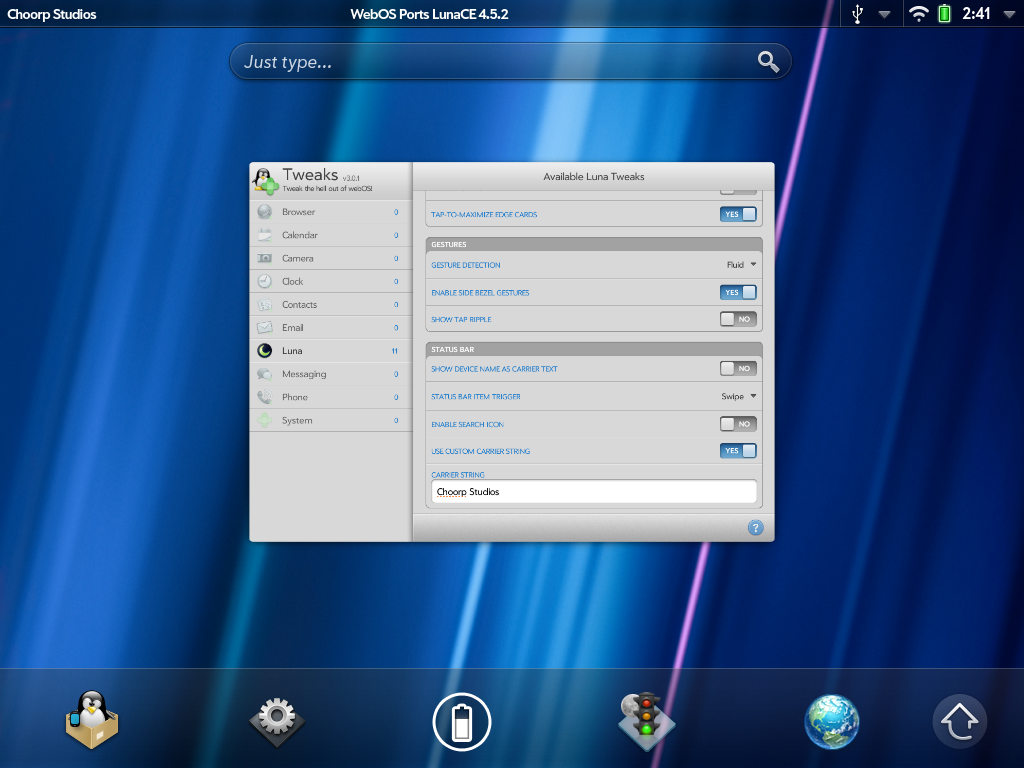This screenshot has width=1024, height=768.
Task: Open the USB status dropdown arrow
Action: tap(884, 14)
